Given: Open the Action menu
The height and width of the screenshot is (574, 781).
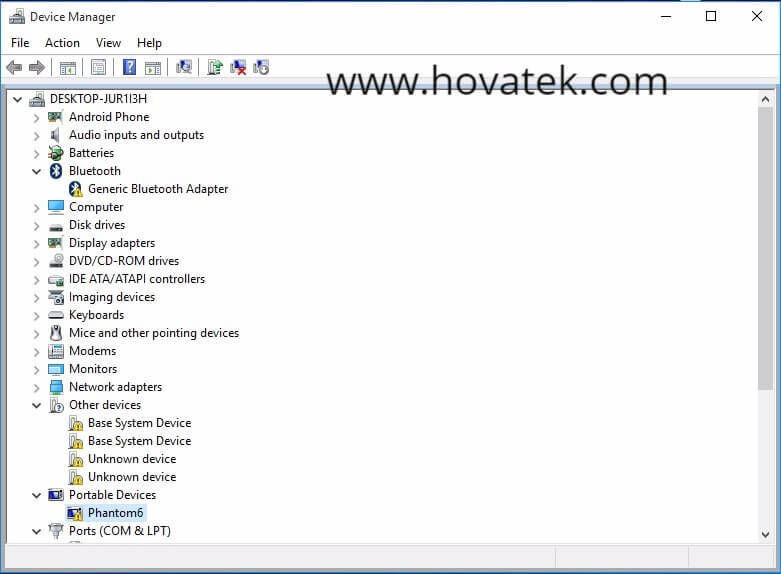Looking at the screenshot, I should click(x=62, y=43).
